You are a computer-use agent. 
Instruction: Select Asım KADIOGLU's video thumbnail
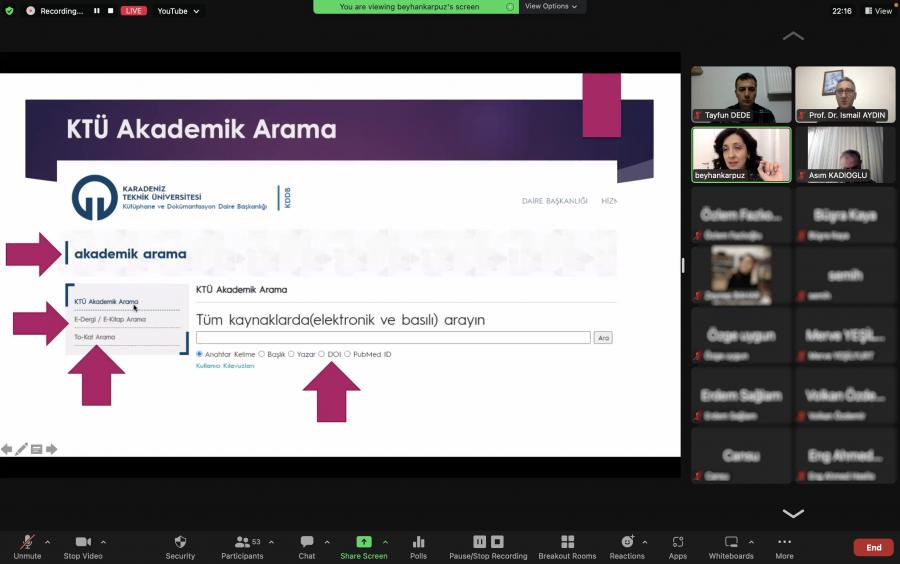(845, 155)
